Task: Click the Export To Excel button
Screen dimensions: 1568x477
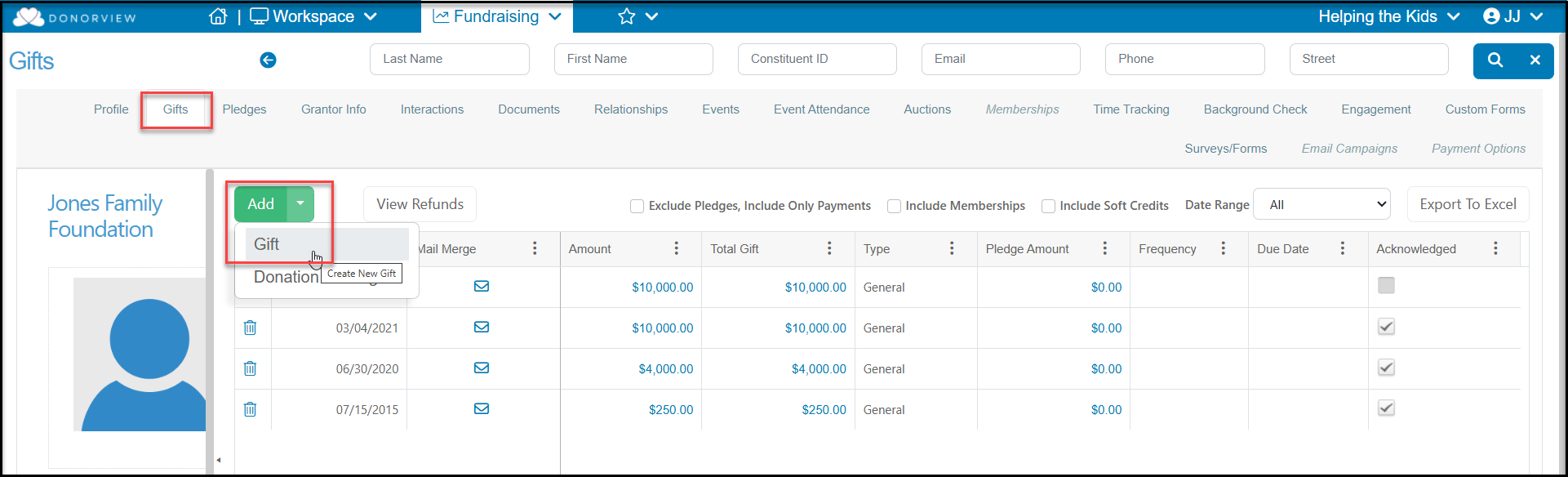Action: (1468, 204)
